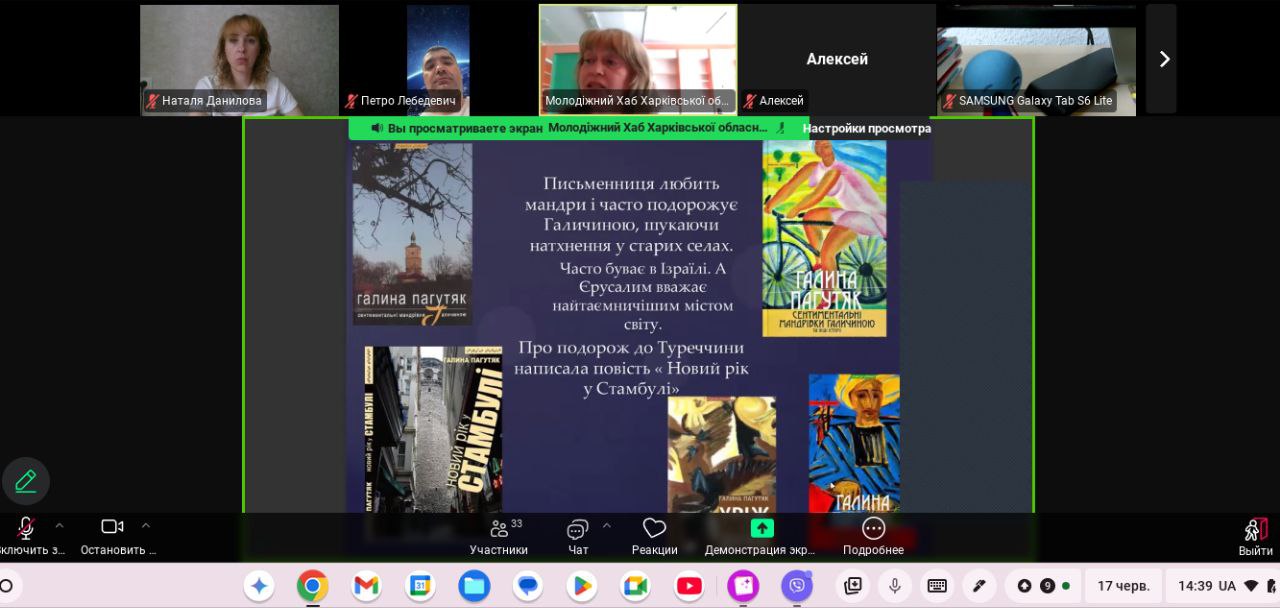This screenshot has height=608, width=1280.
Task: Open Files app from shelf
Action: click(x=474, y=586)
